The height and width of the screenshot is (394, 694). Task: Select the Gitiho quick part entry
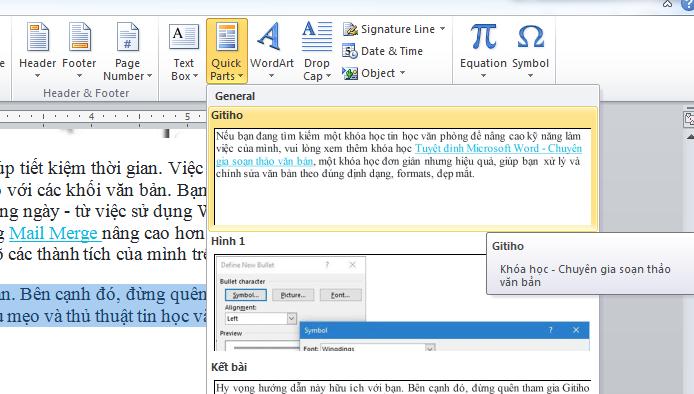[403, 169]
